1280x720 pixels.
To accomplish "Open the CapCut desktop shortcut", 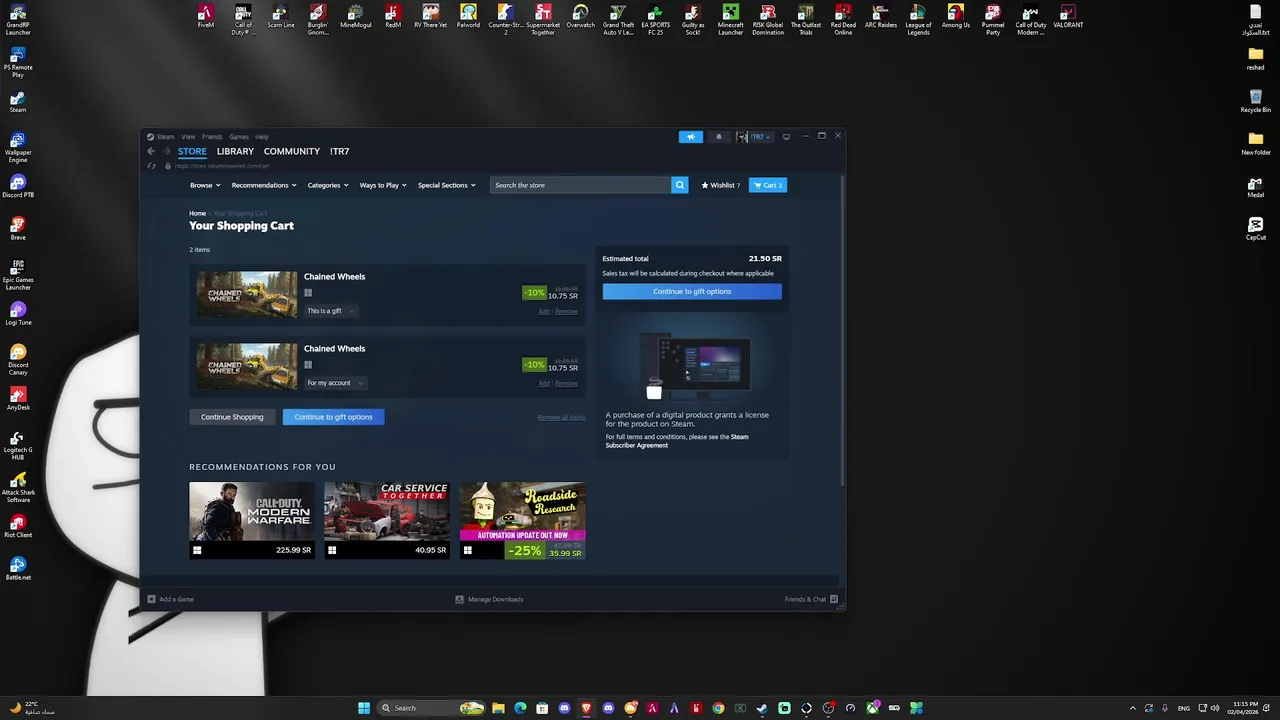I will (x=1256, y=229).
